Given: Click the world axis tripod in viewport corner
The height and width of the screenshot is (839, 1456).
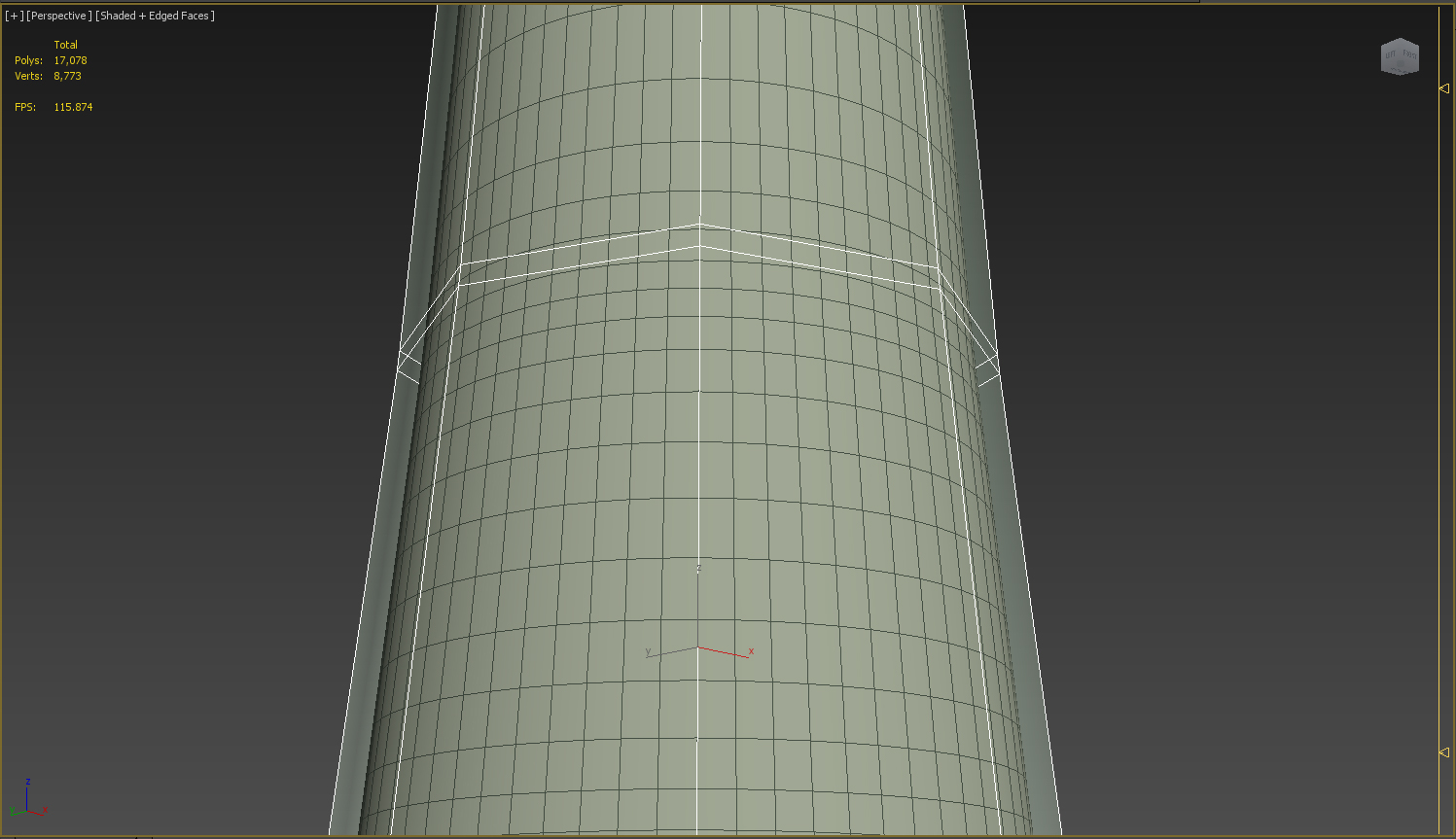Looking at the screenshot, I should tap(28, 799).
